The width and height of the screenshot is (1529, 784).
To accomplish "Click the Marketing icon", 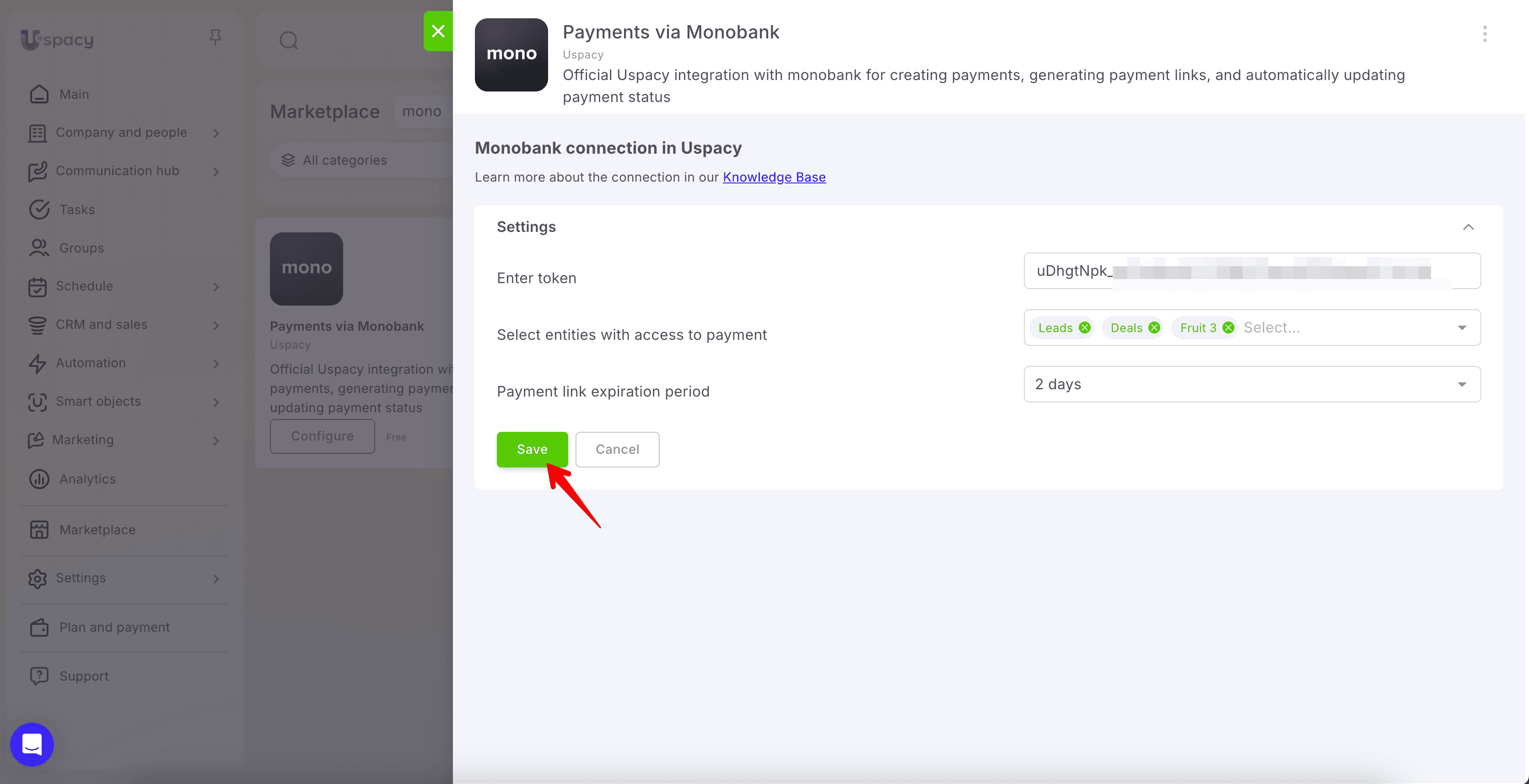I will (x=36, y=440).
